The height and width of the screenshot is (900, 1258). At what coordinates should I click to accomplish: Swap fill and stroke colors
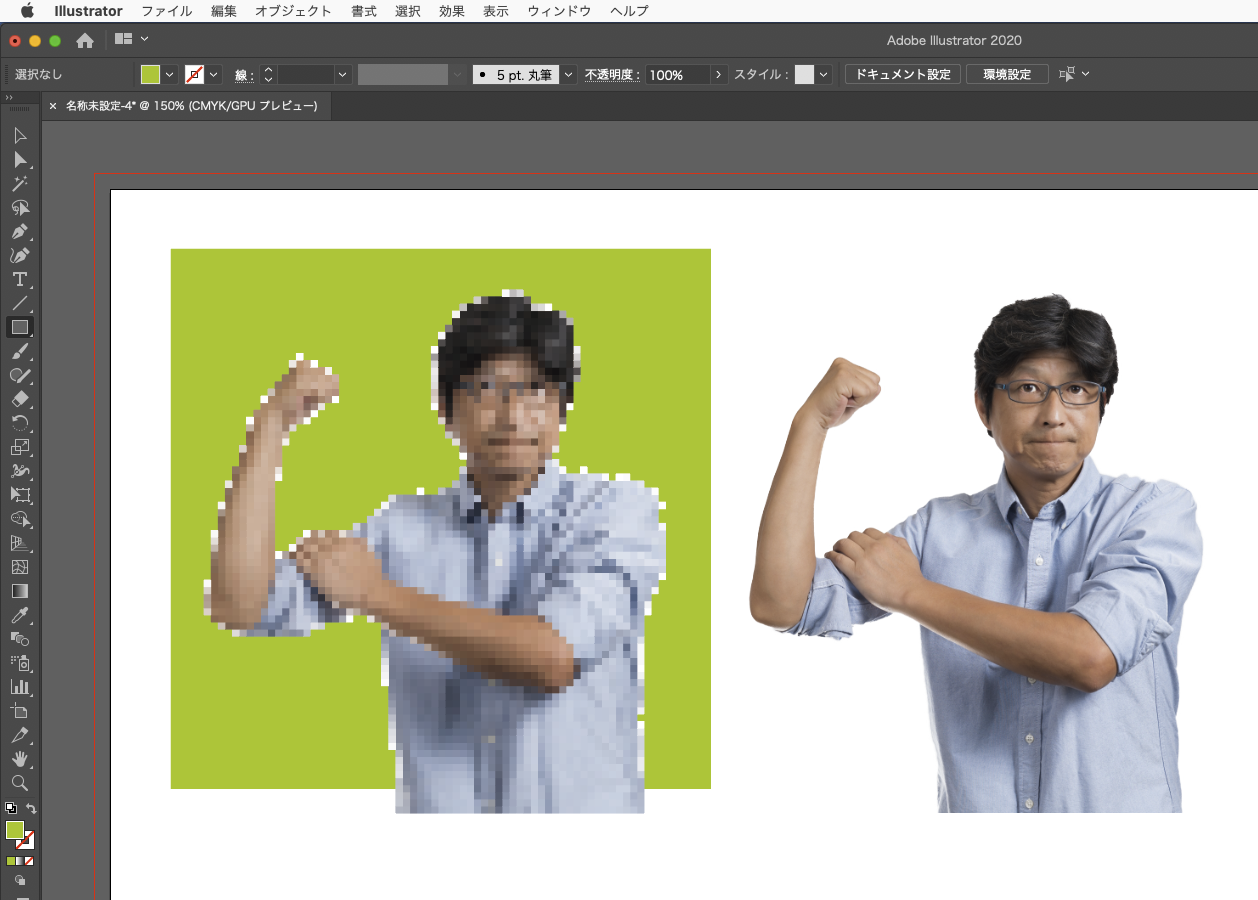tap(31, 808)
